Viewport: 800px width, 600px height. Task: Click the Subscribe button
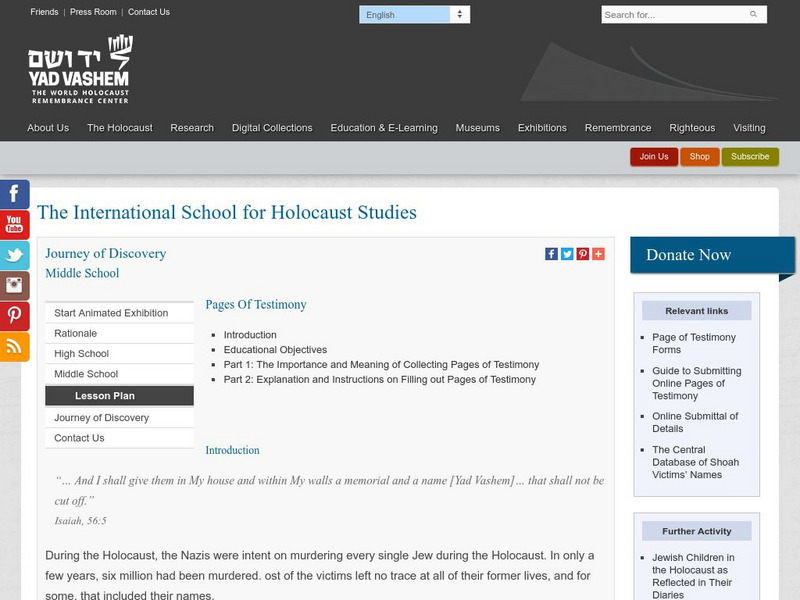[750, 157]
